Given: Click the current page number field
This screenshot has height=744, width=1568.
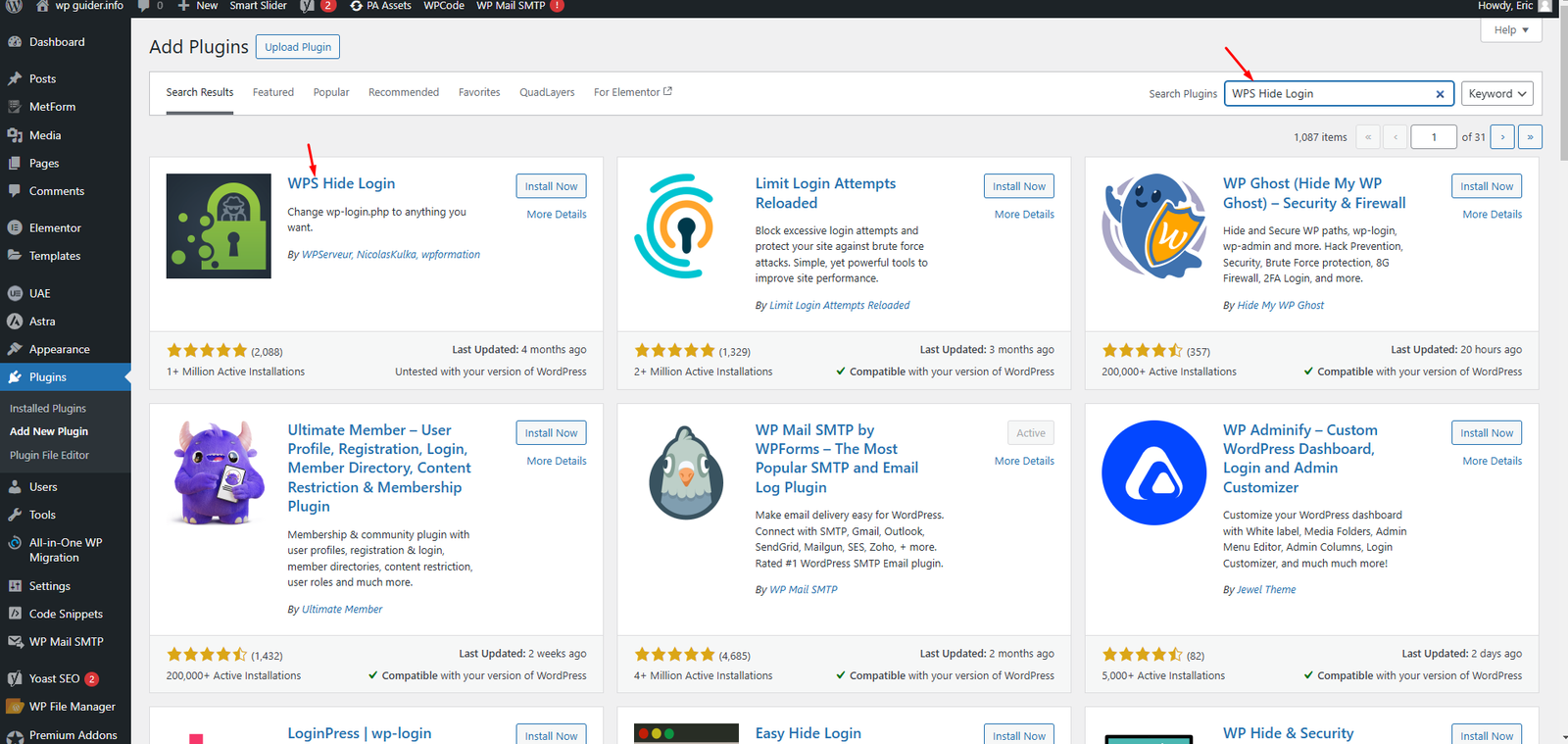Looking at the screenshot, I should (1434, 137).
